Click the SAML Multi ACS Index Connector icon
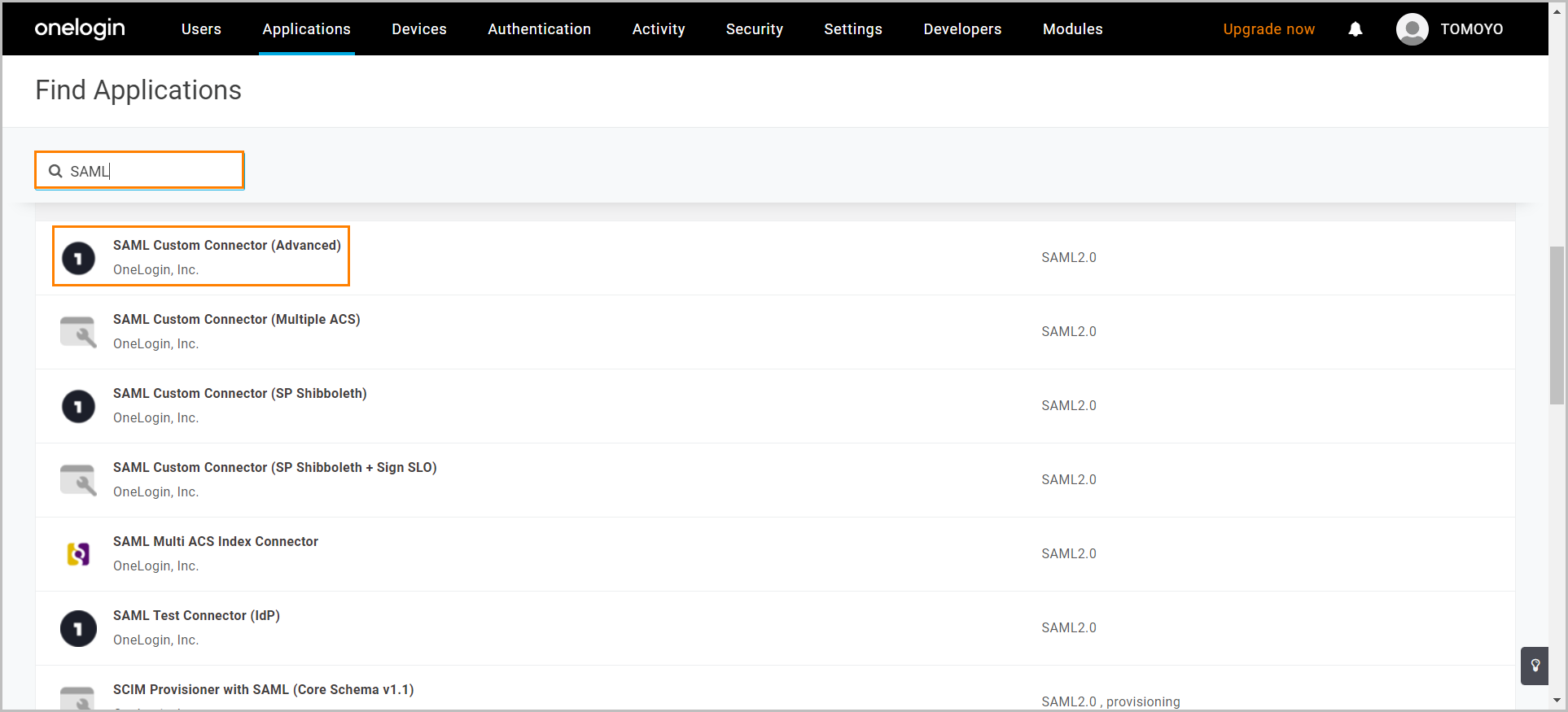 [78, 554]
